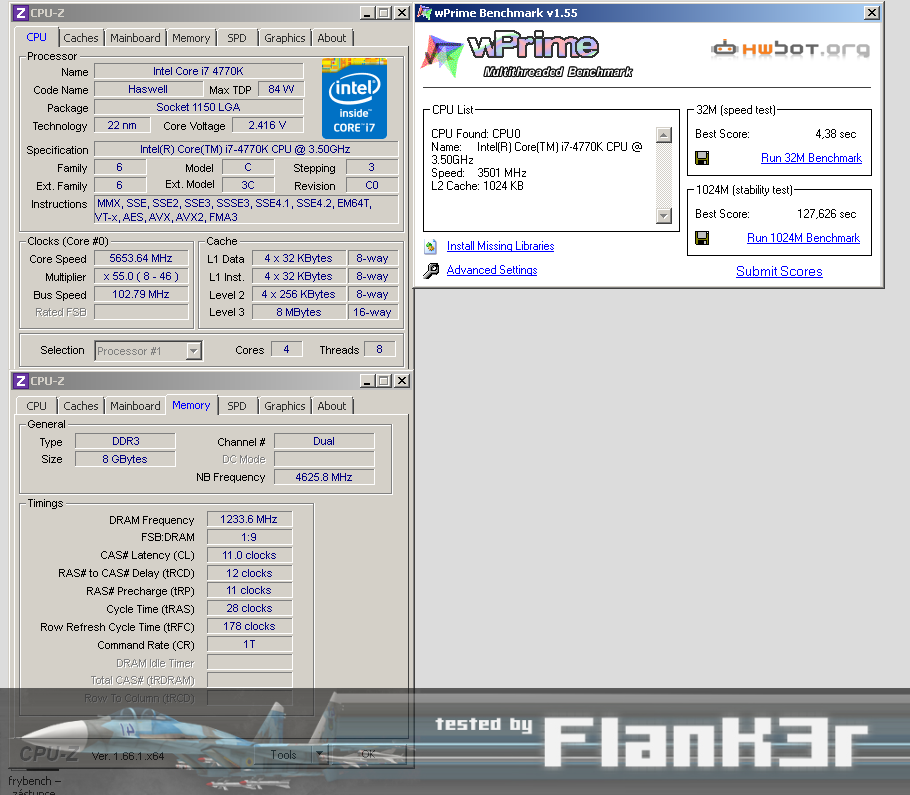Click the wPrime logo graphic
Viewport: 910px width, 795px height.
click(x=527, y=55)
